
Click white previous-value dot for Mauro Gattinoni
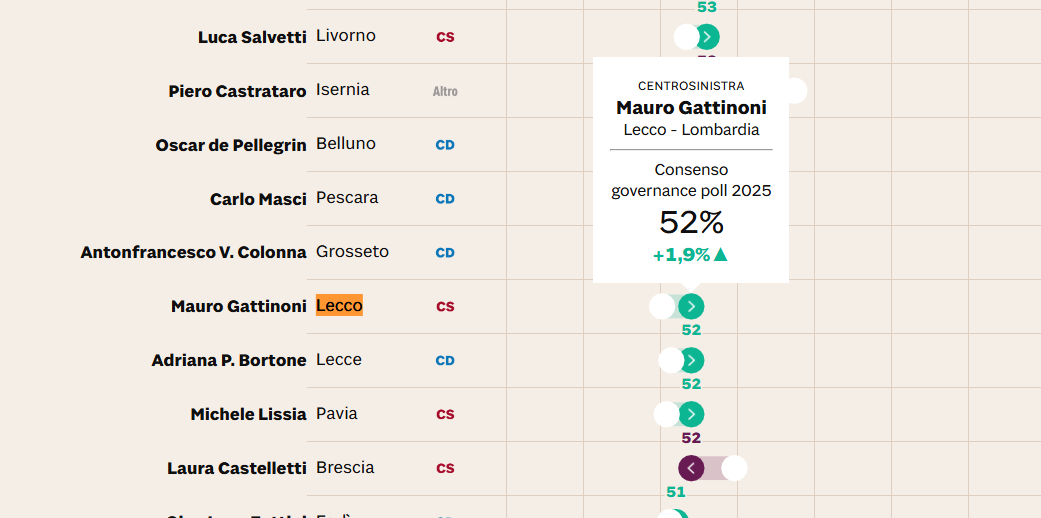tap(662, 307)
